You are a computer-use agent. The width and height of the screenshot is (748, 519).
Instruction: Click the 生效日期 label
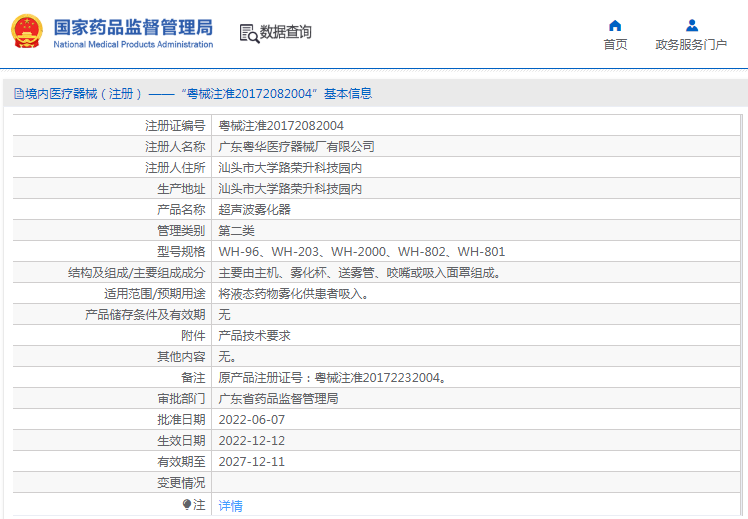[x=181, y=440]
